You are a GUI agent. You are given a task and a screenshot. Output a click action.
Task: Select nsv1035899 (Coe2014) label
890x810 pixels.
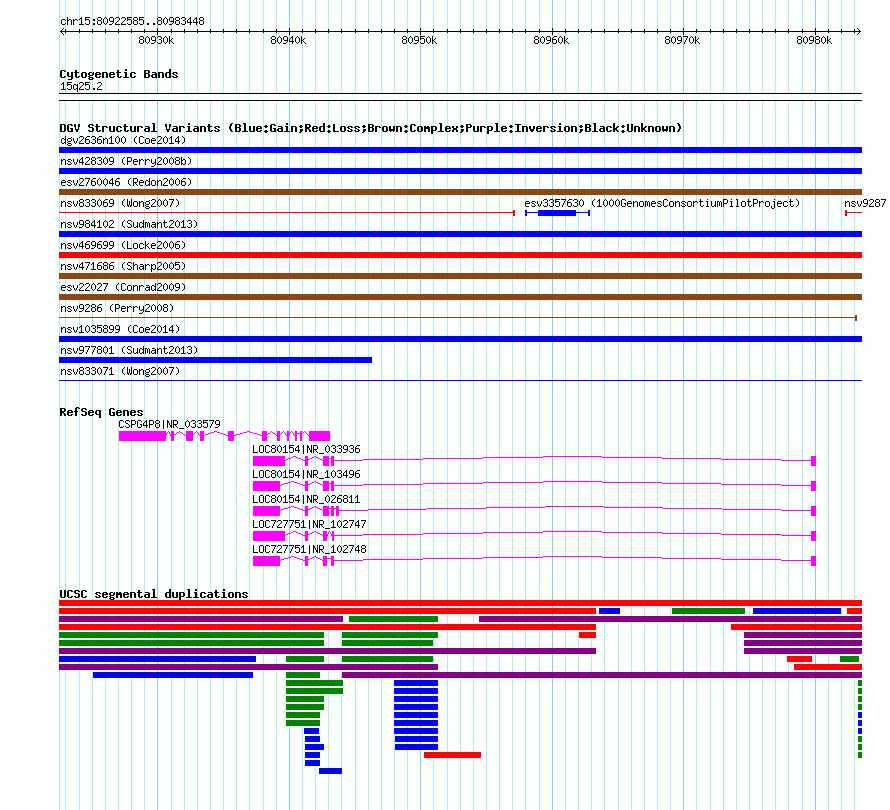coord(120,329)
